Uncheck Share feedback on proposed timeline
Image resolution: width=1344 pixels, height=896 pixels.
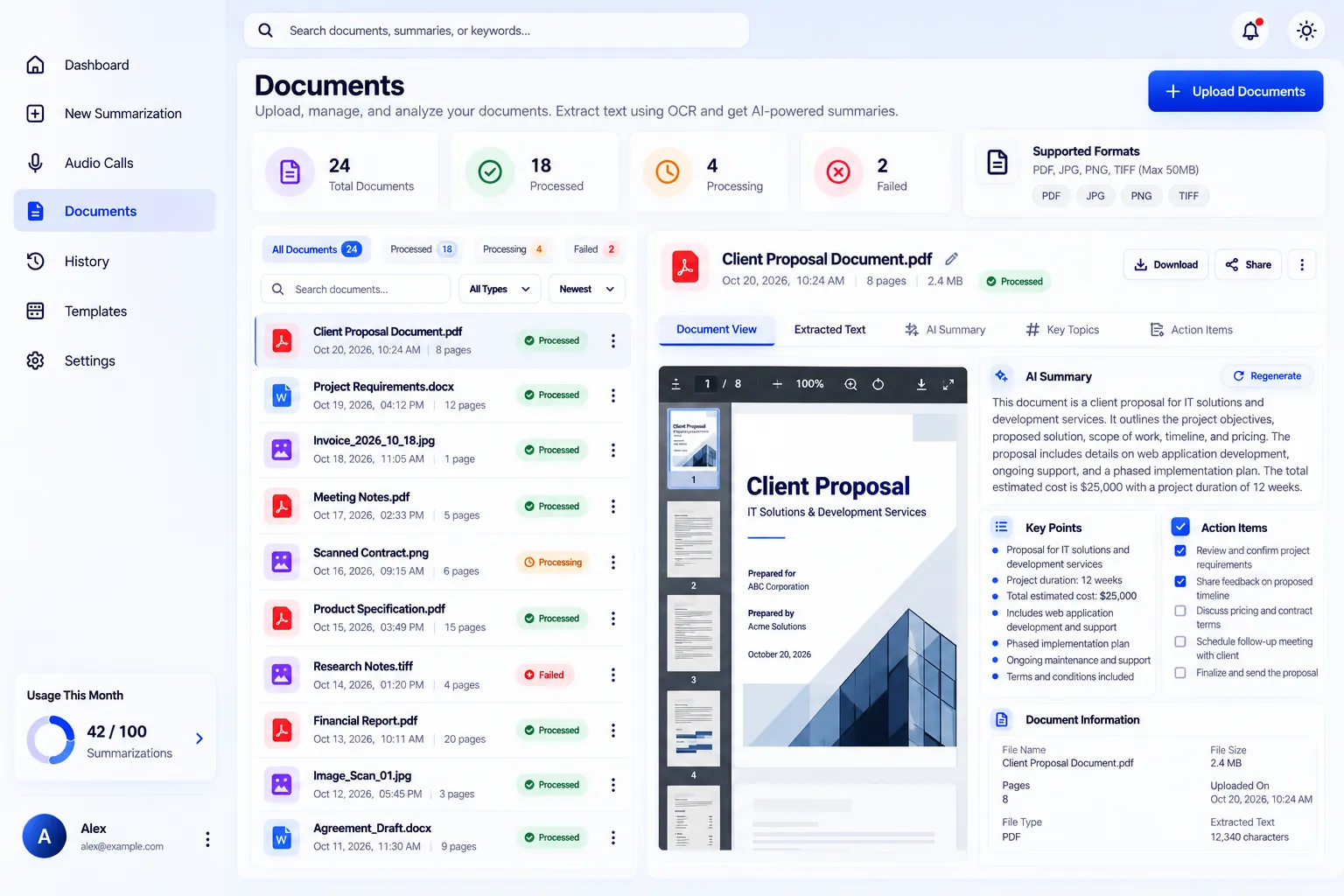(1180, 581)
